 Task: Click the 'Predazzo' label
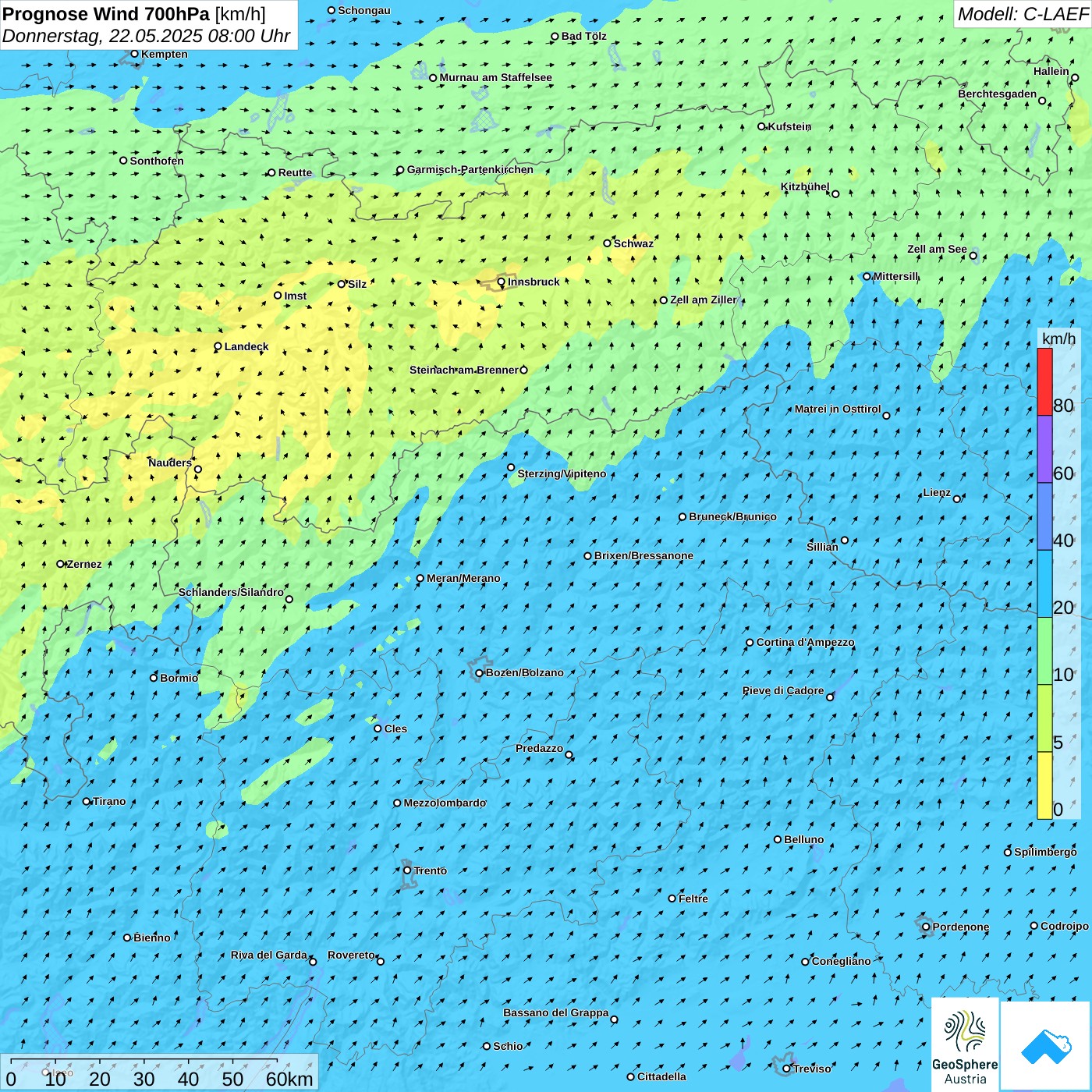539,748
